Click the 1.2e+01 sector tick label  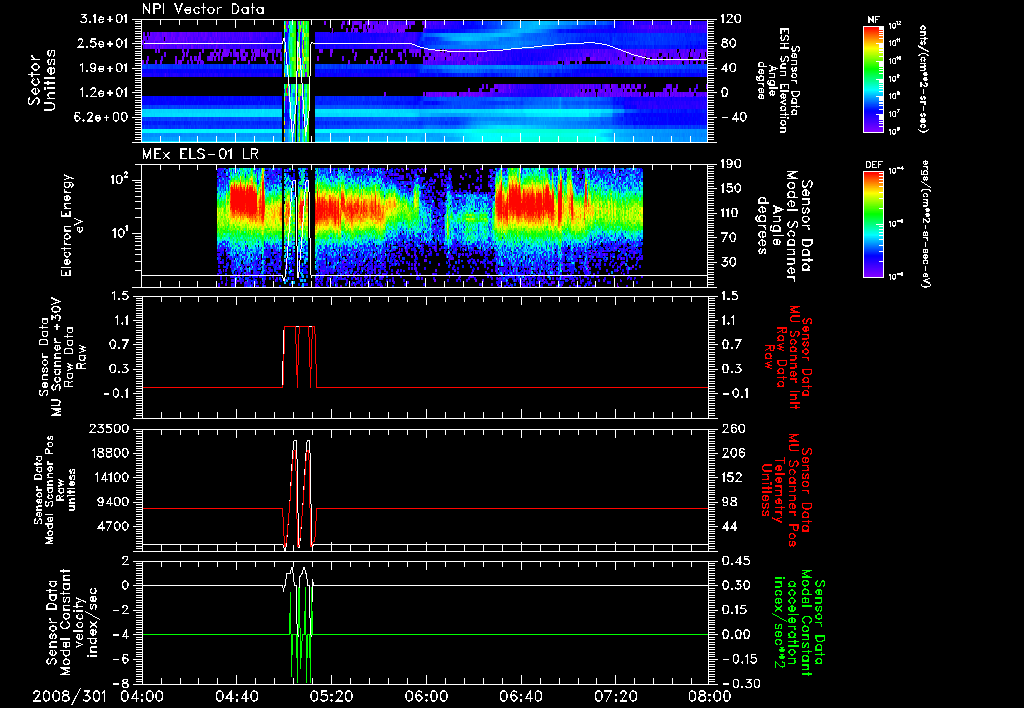pos(111,93)
